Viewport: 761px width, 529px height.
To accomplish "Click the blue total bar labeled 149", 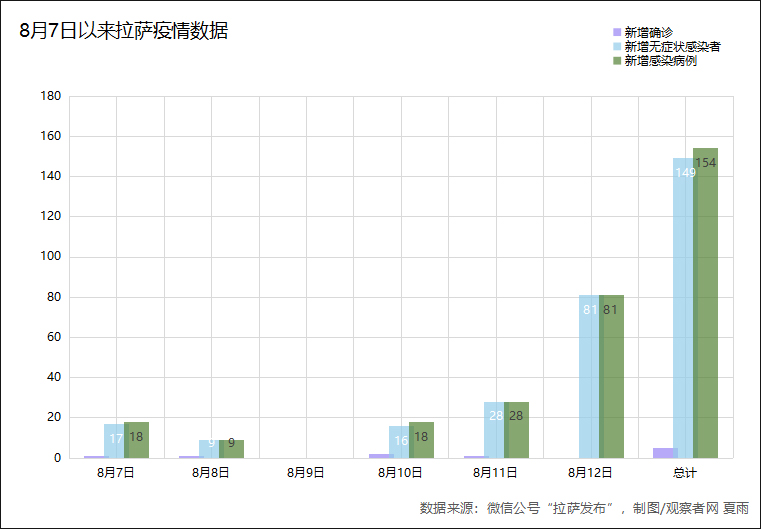I will coord(683,308).
